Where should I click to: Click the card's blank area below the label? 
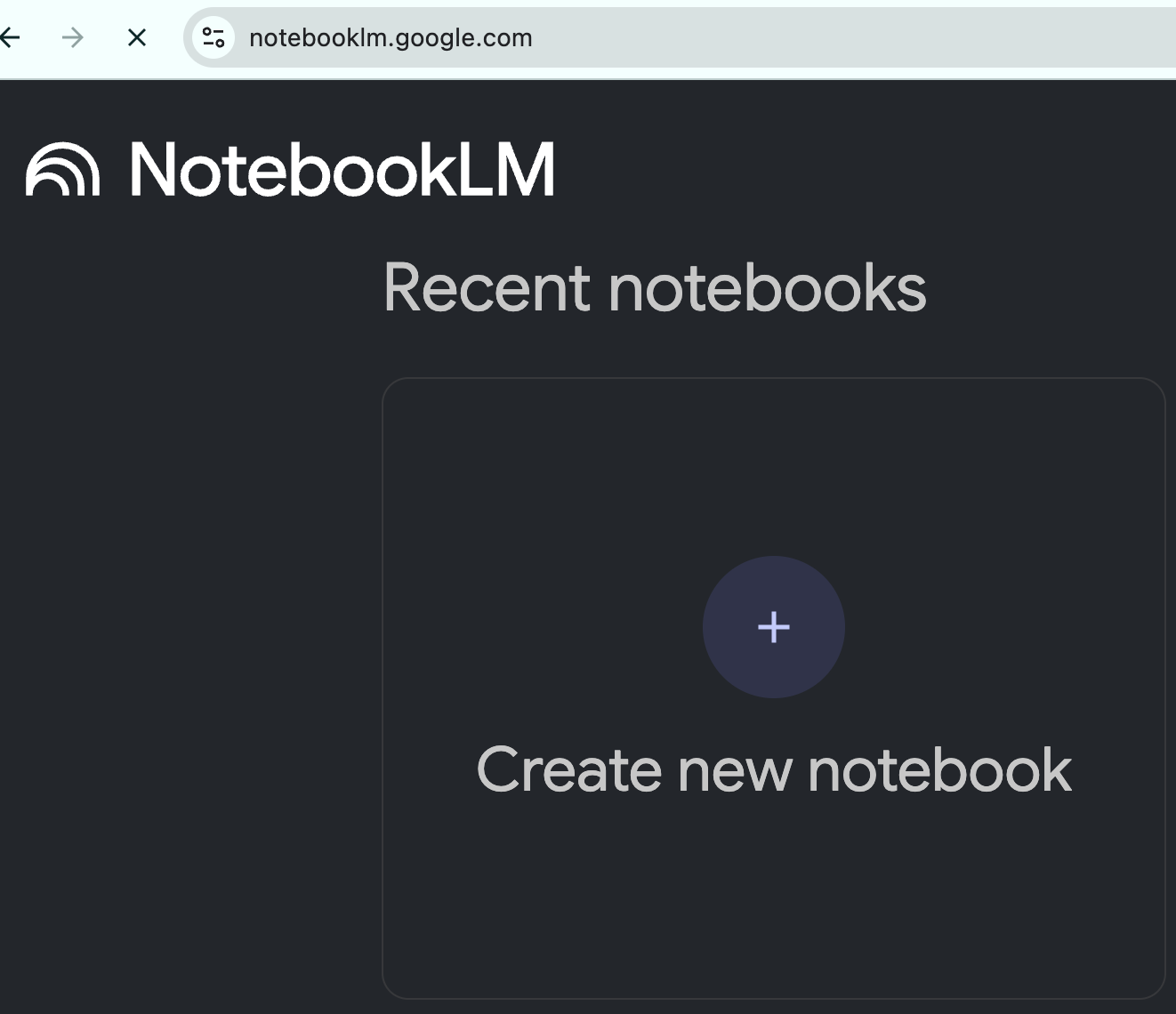coord(773,898)
